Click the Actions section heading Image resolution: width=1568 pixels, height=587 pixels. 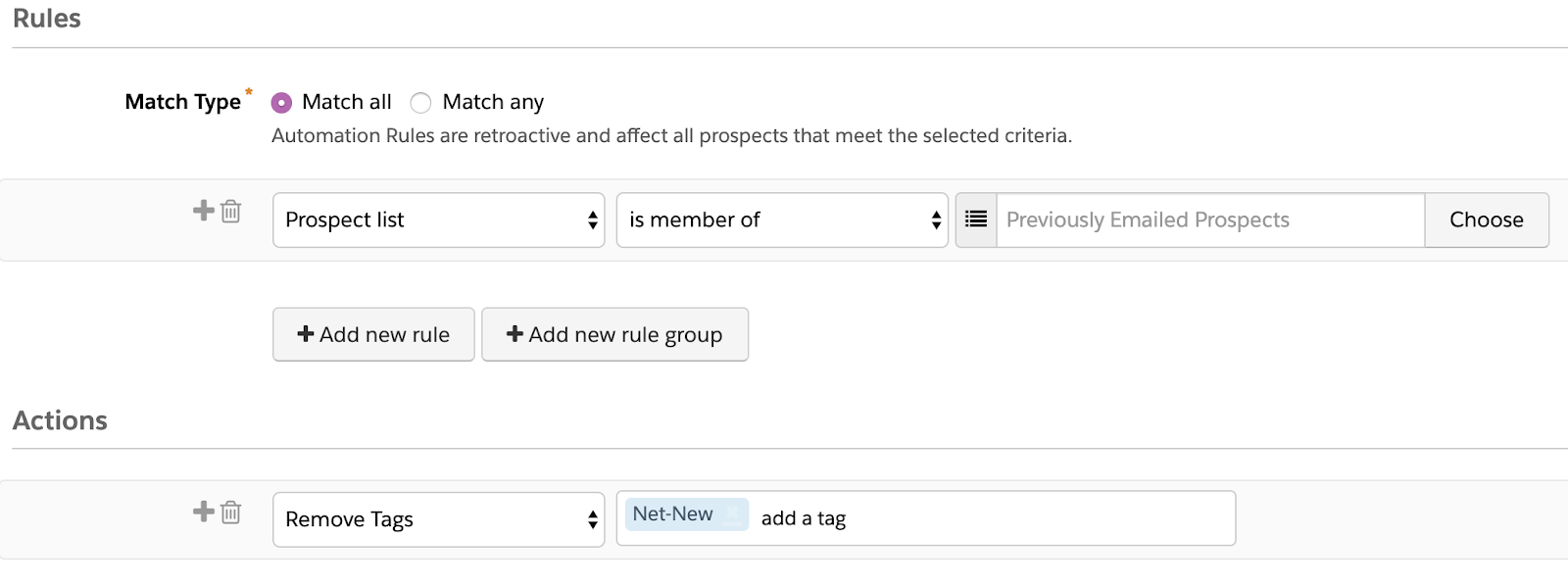(x=60, y=420)
